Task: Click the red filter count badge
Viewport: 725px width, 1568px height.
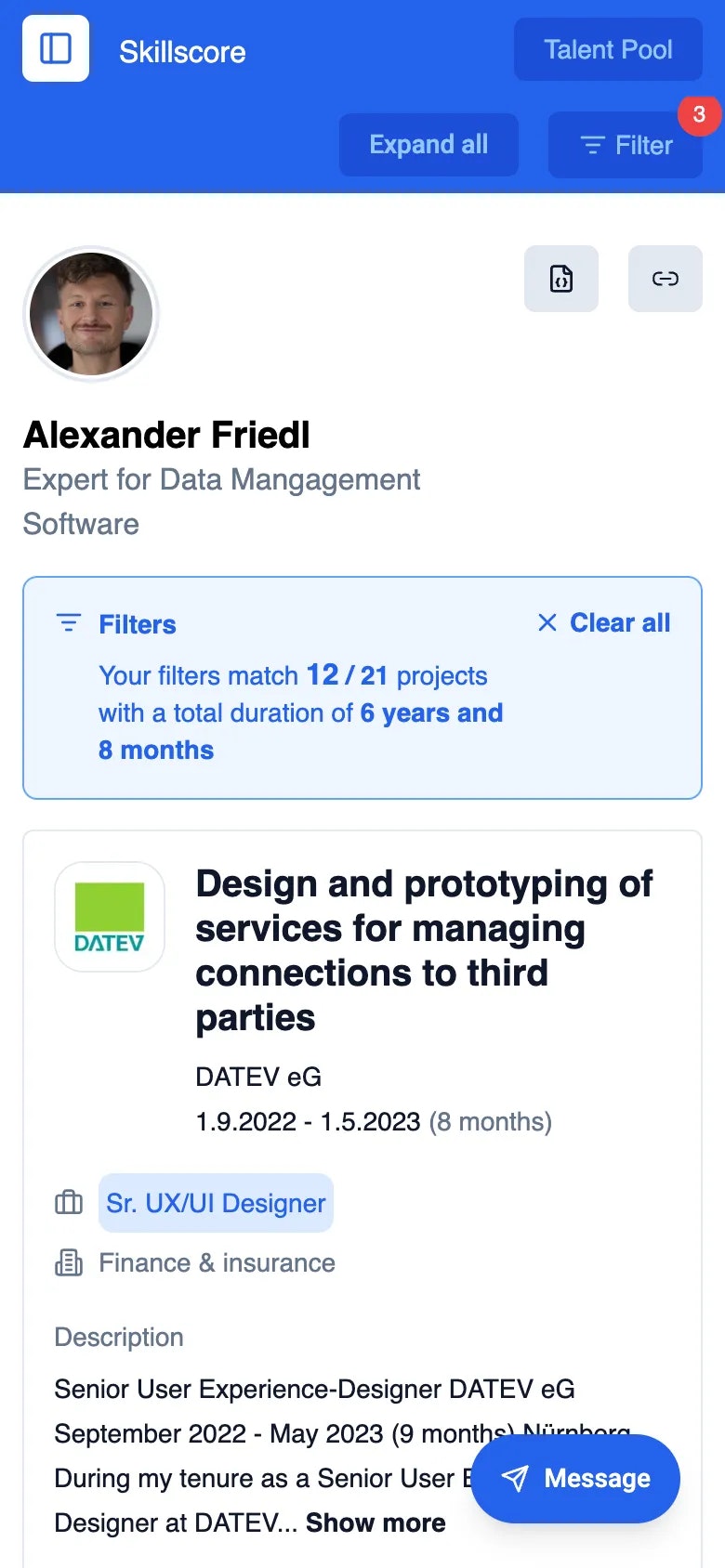Action: click(699, 115)
